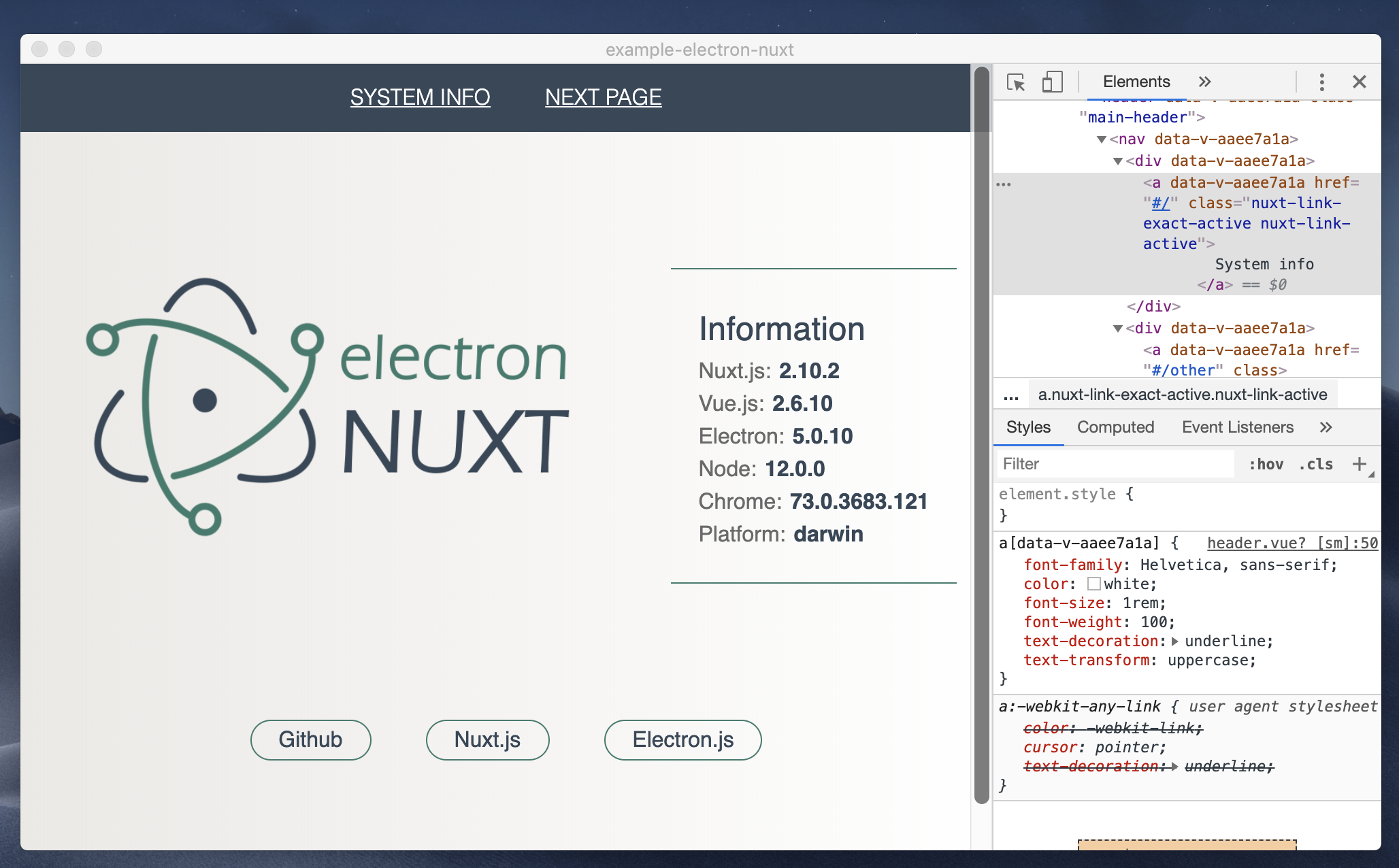Click the element.style rule block
The height and width of the screenshot is (868, 1399).
pyautogui.click(x=1187, y=504)
